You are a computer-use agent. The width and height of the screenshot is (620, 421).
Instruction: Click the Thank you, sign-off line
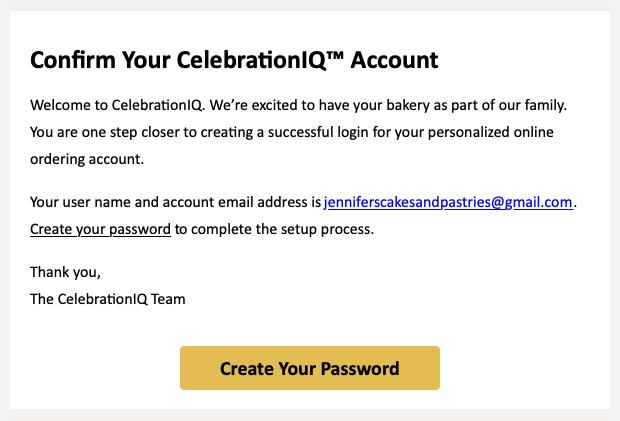pos(65,272)
